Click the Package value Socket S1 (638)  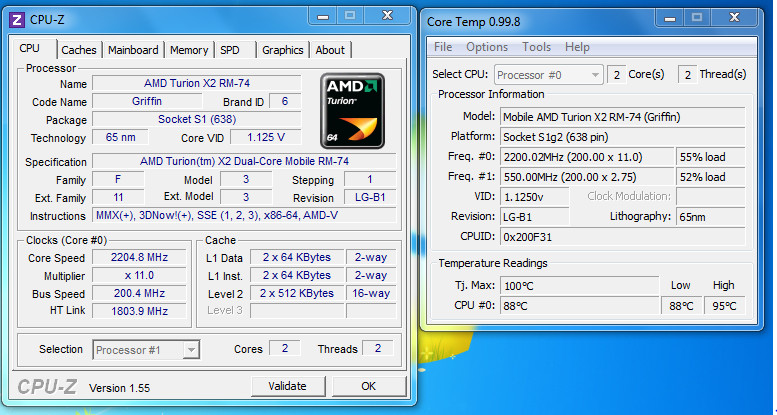pyautogui.click(x=197, y=119)
